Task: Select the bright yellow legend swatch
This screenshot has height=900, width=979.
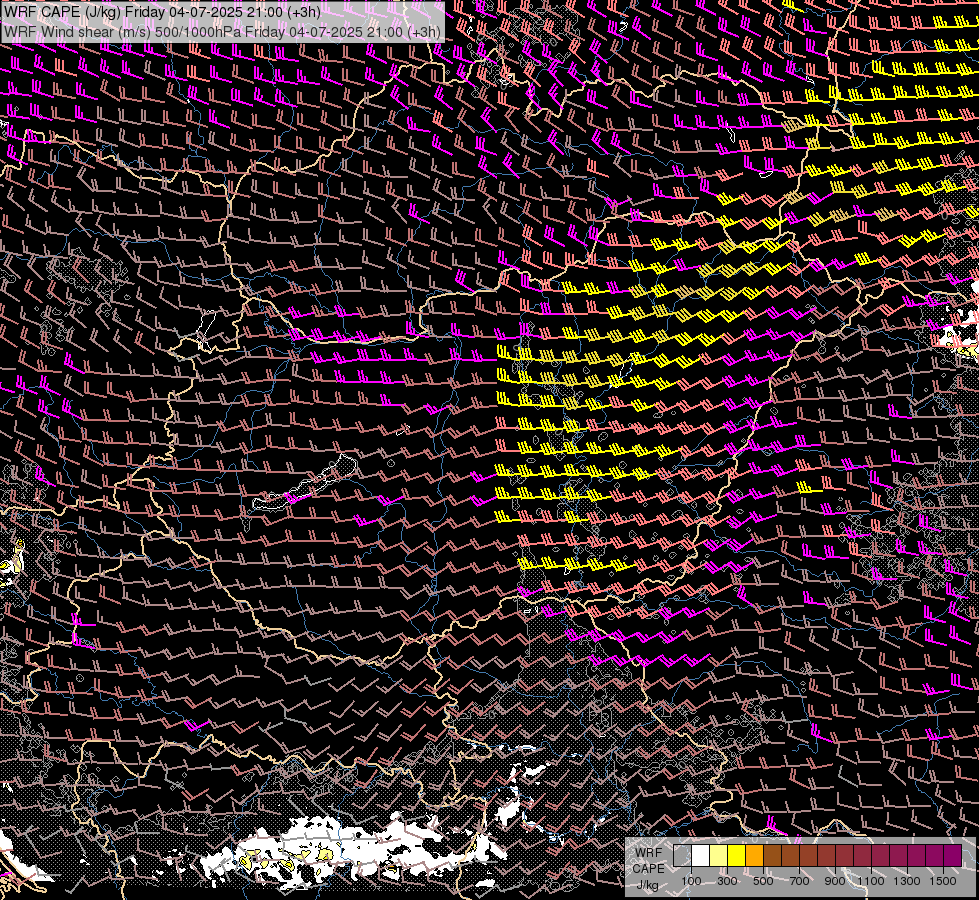Action: [x=737, y=855]
